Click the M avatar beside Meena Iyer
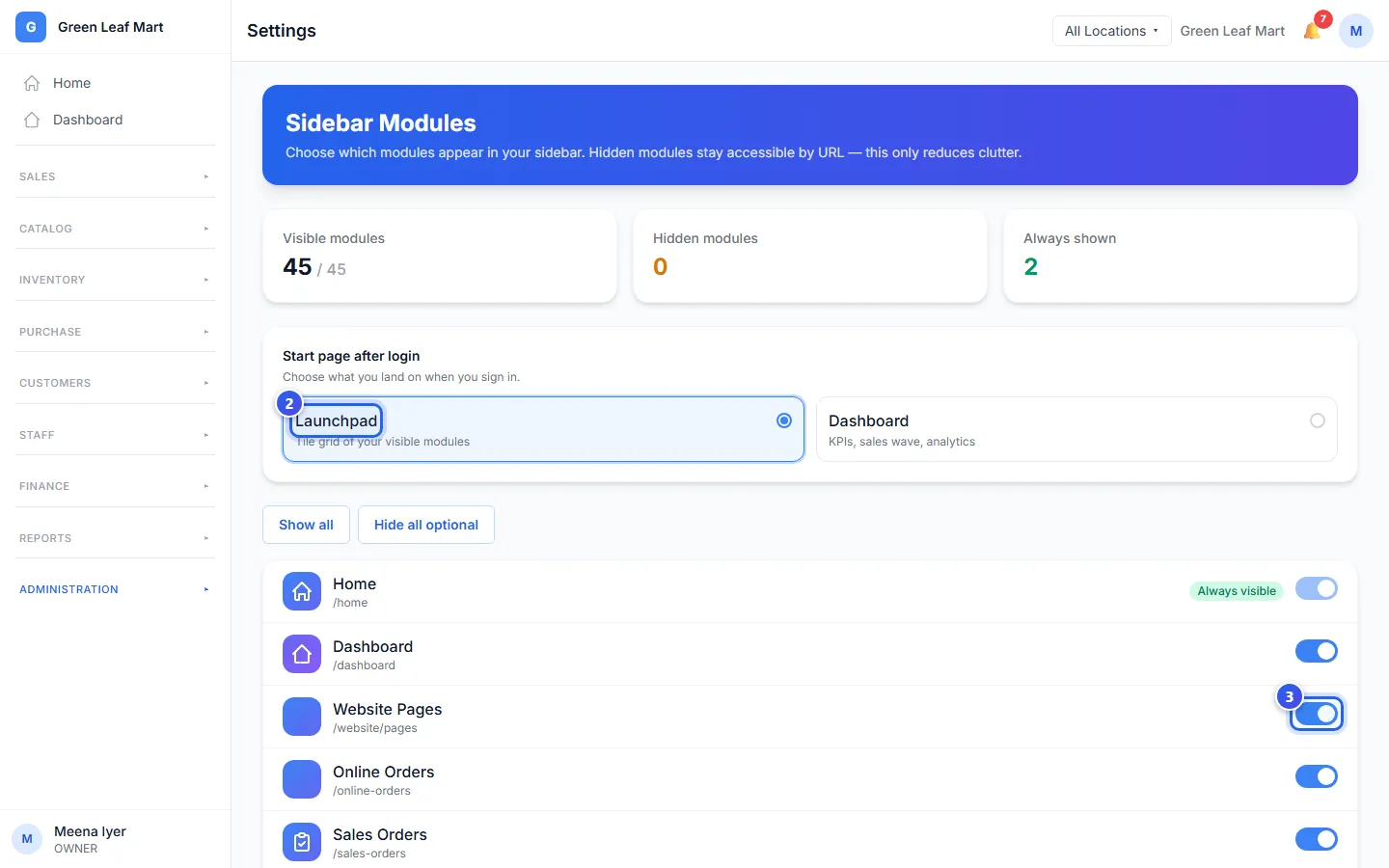 [27, 839]
